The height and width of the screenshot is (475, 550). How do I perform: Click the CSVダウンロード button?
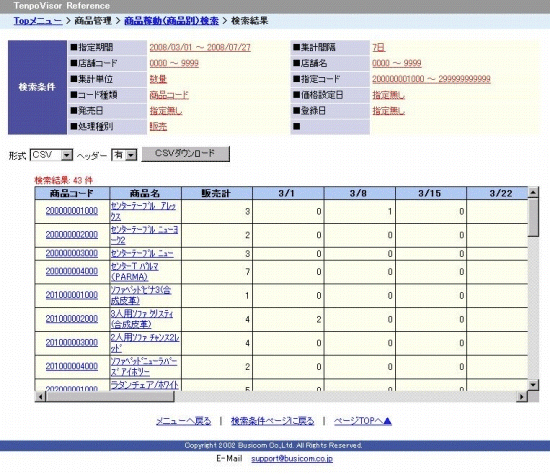tap(186, 154)
